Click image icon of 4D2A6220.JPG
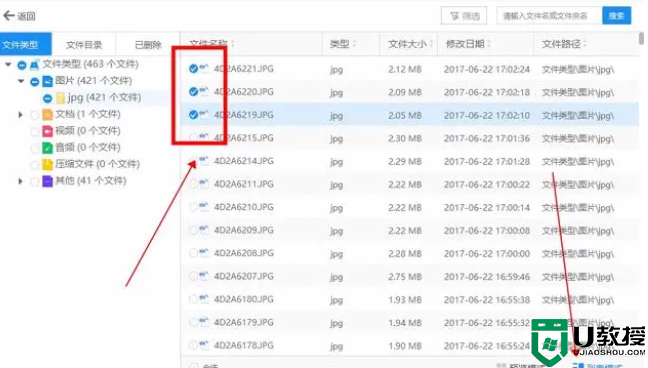The width and height of the screenshot is (648, 368). (x=204, y=91)
